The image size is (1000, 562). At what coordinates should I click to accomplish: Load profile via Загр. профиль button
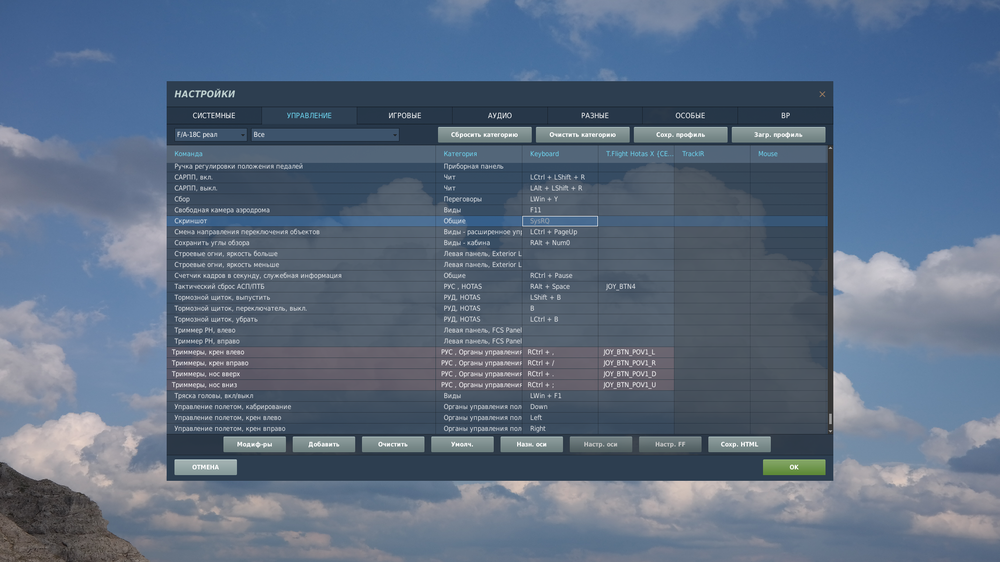click(x=778, y=135)
